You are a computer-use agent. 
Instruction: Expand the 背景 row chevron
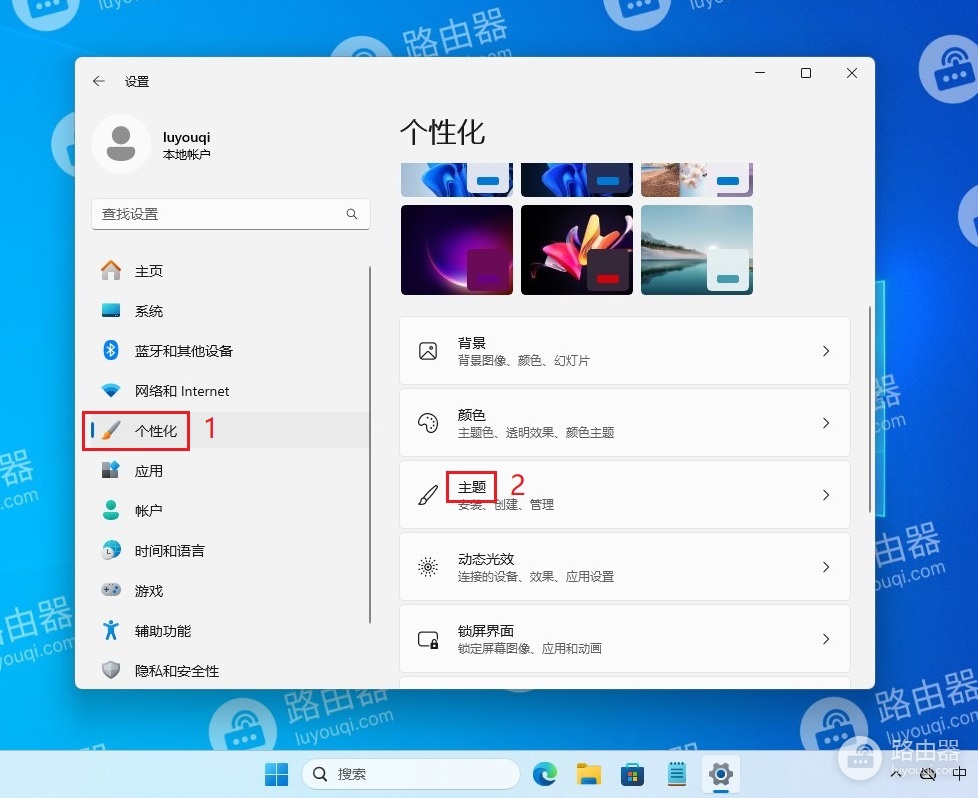pos(826,351)
